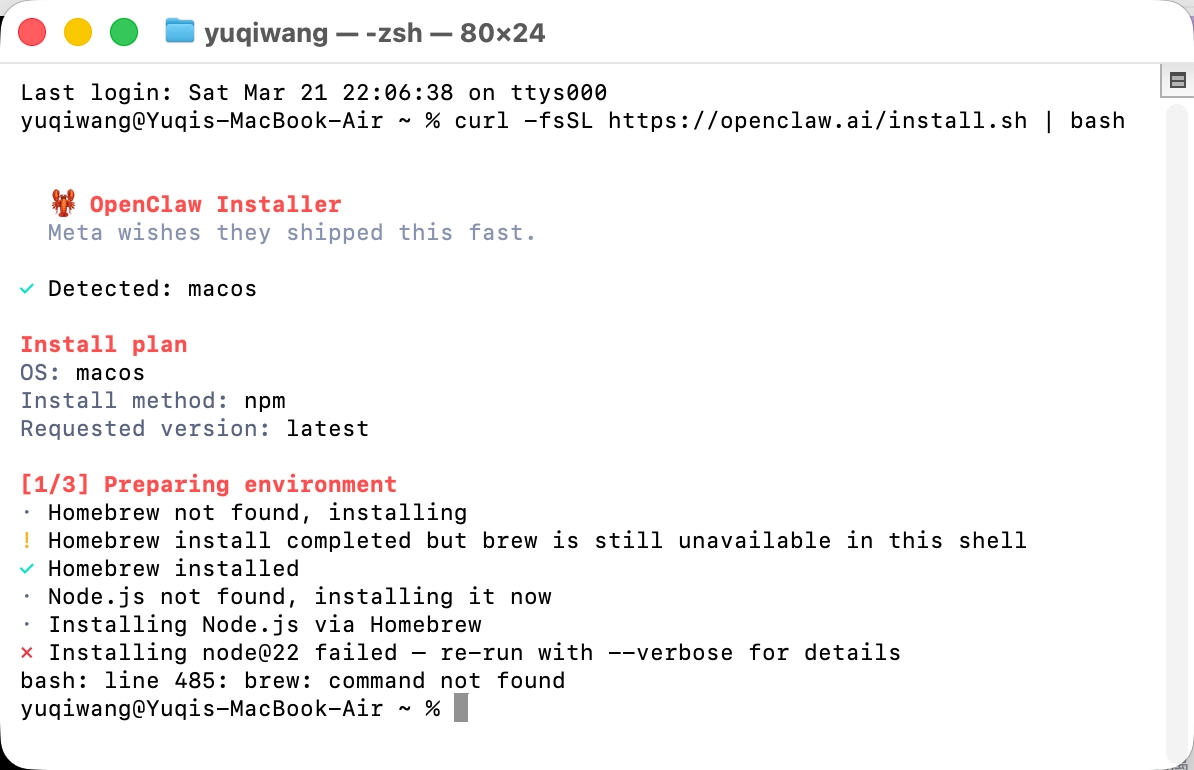The image size is (1194, 770).
Task: Click the Install plan heading
Action: [104, 345]
